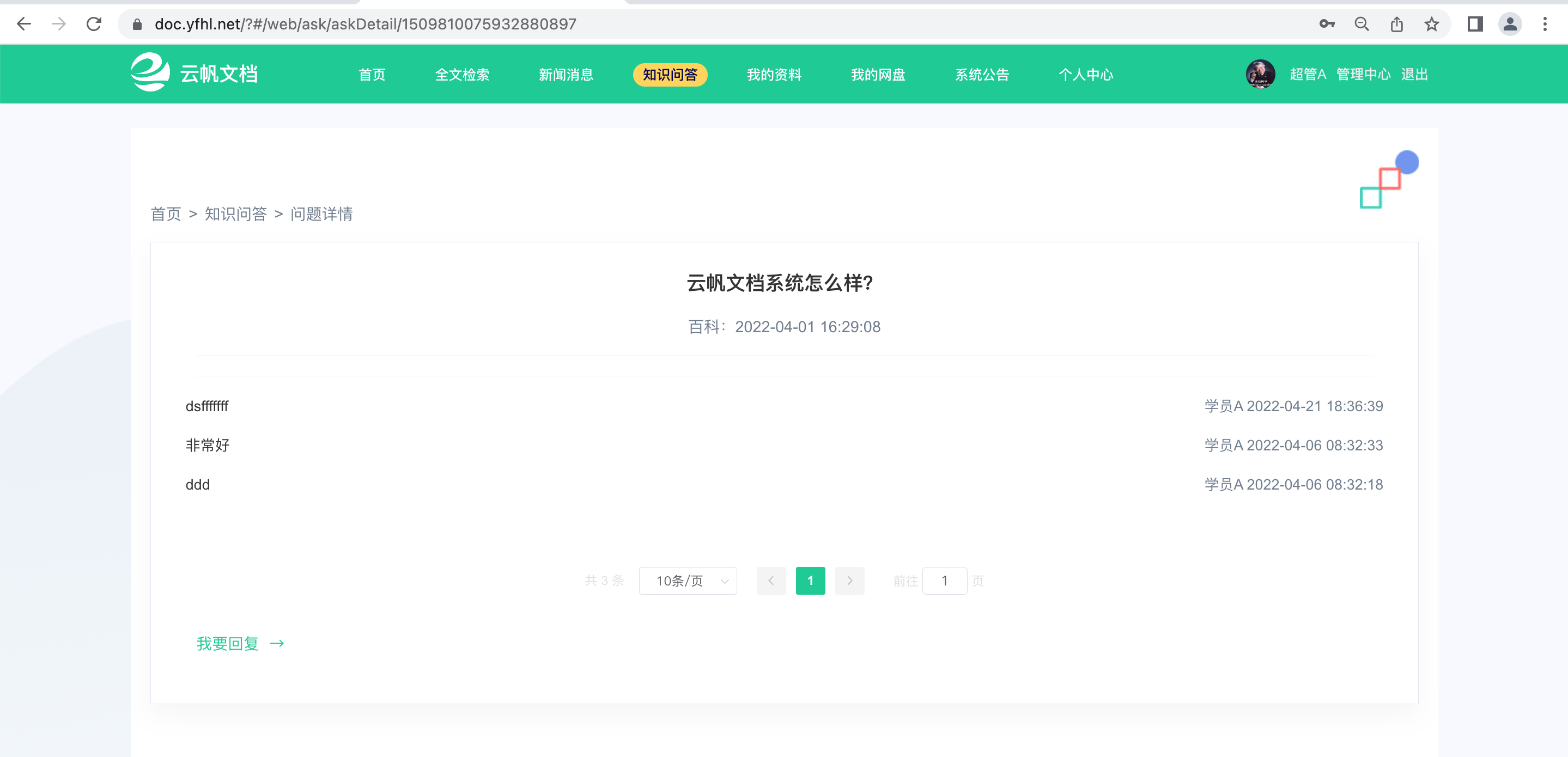The image size is (1568, 757).
Task: Click the browser address bar URL
Action: coord(365,24)
